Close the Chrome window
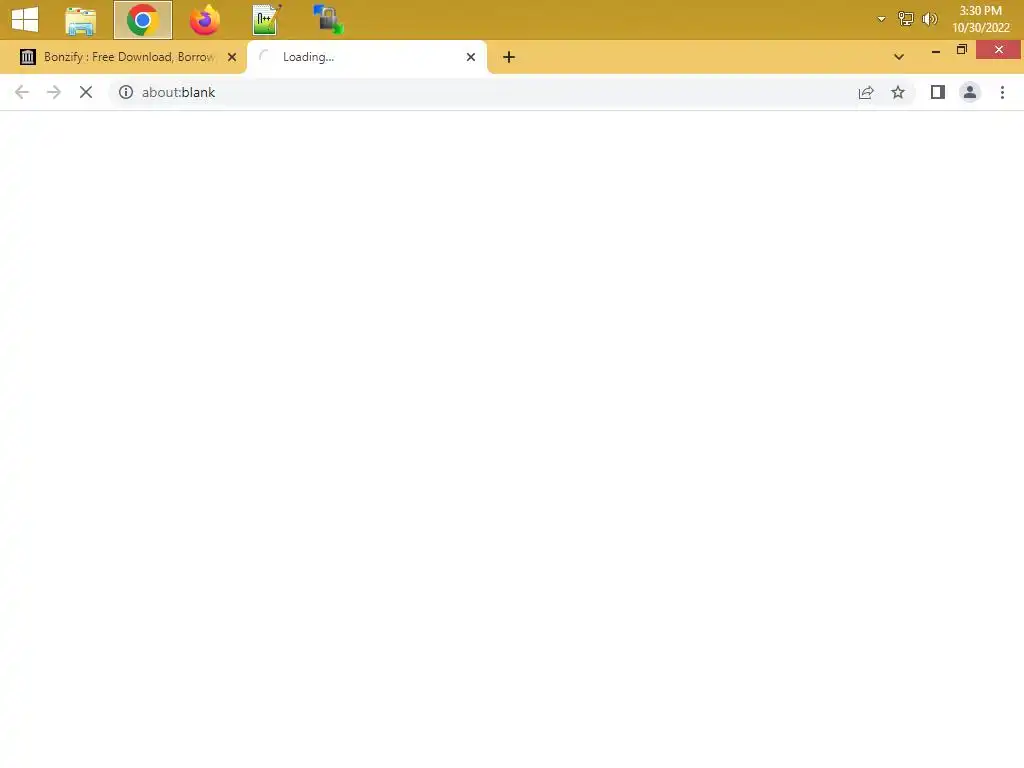The width and height of the screenshot is (1024, 768). (999, 50)
